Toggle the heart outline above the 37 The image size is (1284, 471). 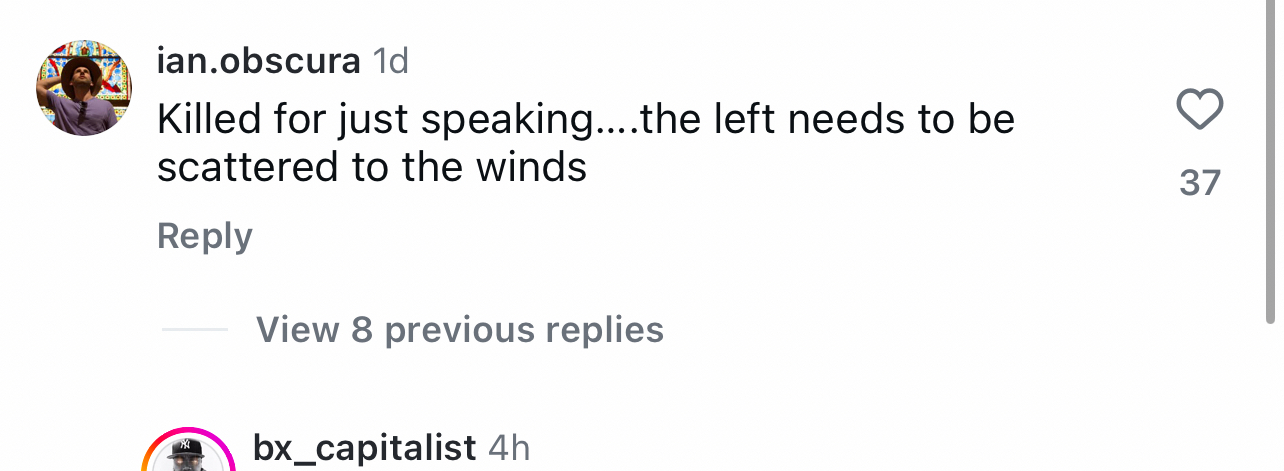pyautogui.click(x=1200, y=109)
